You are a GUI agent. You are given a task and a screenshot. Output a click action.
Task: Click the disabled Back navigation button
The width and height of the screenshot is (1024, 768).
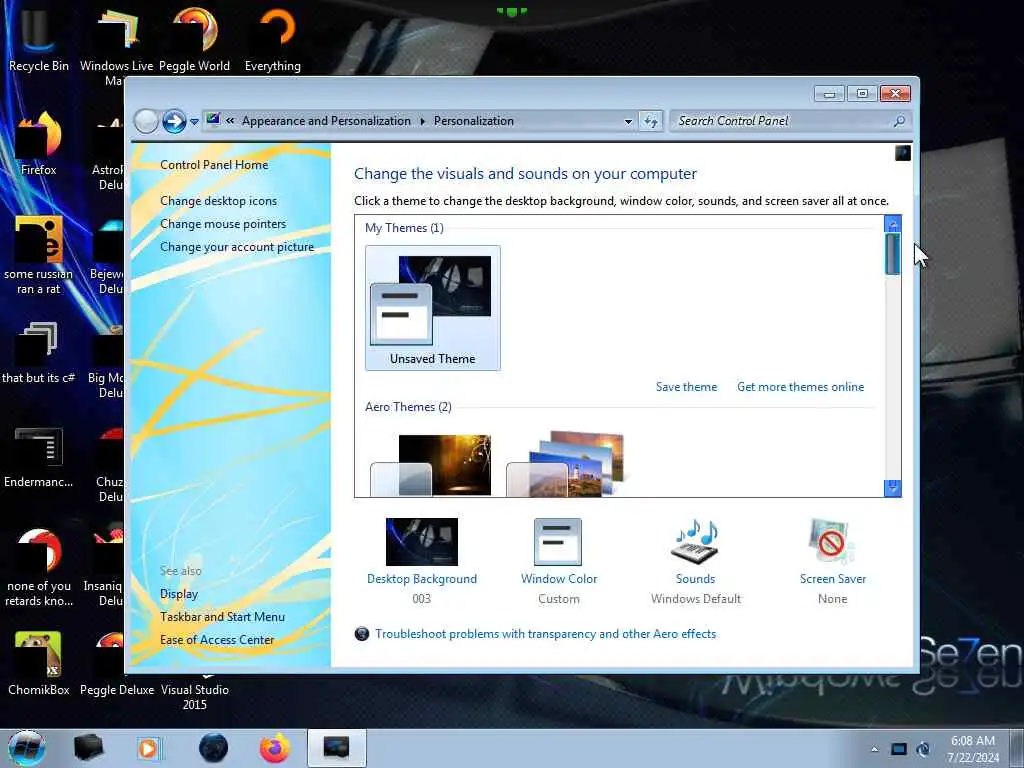[x=146, y=121]
